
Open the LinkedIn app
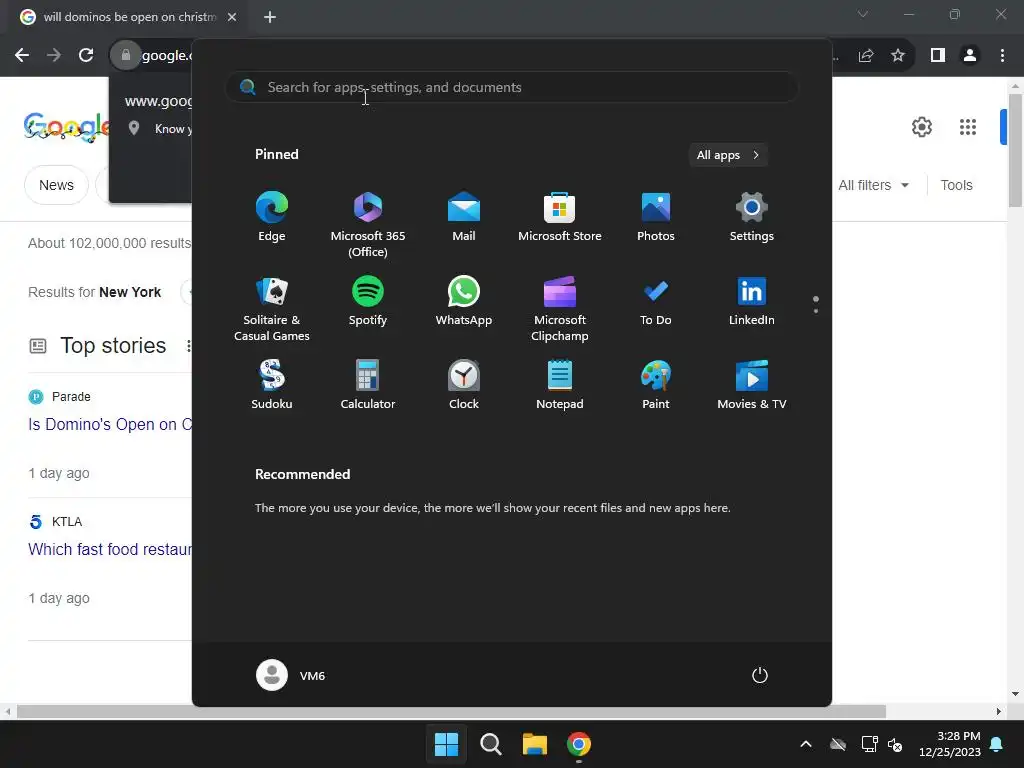tap(752, 301)
